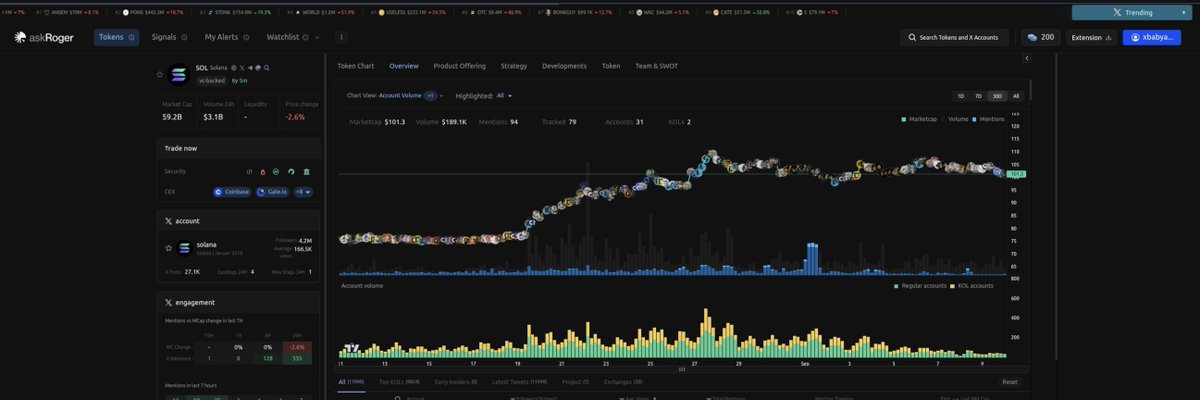Viewport: 1200px width, 400px height.
Task: Open the Product Offering tab
Action: [459, 66]
